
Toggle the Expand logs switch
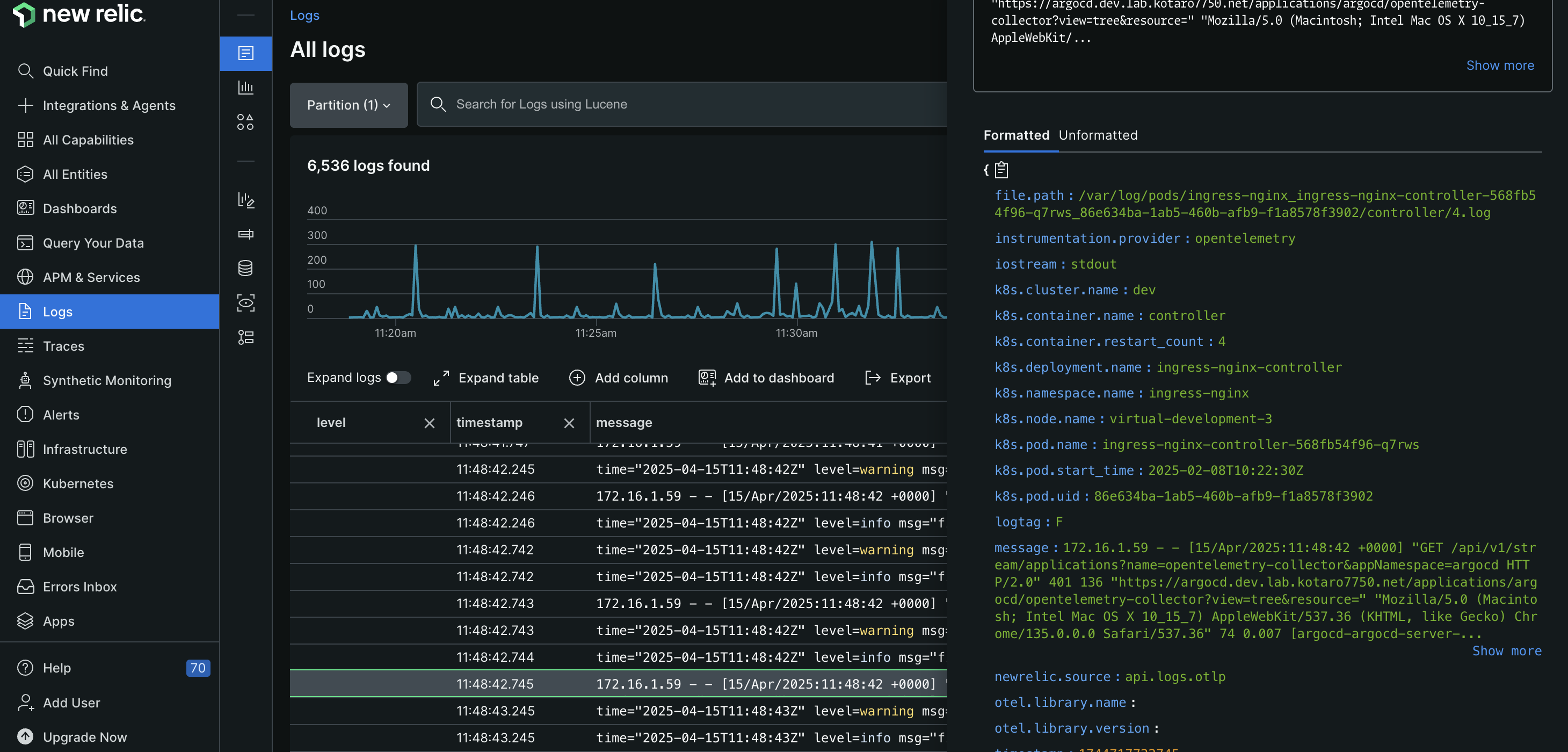tap(398, 378)
